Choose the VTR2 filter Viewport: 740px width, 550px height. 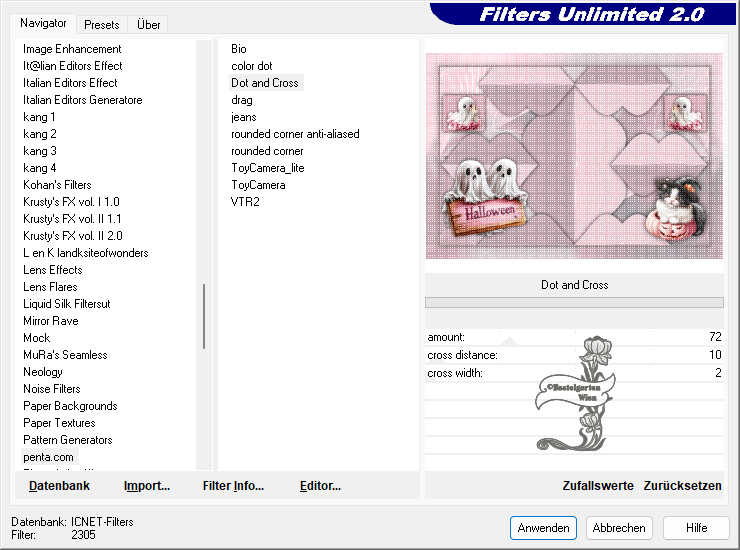[x=245, y=202]
